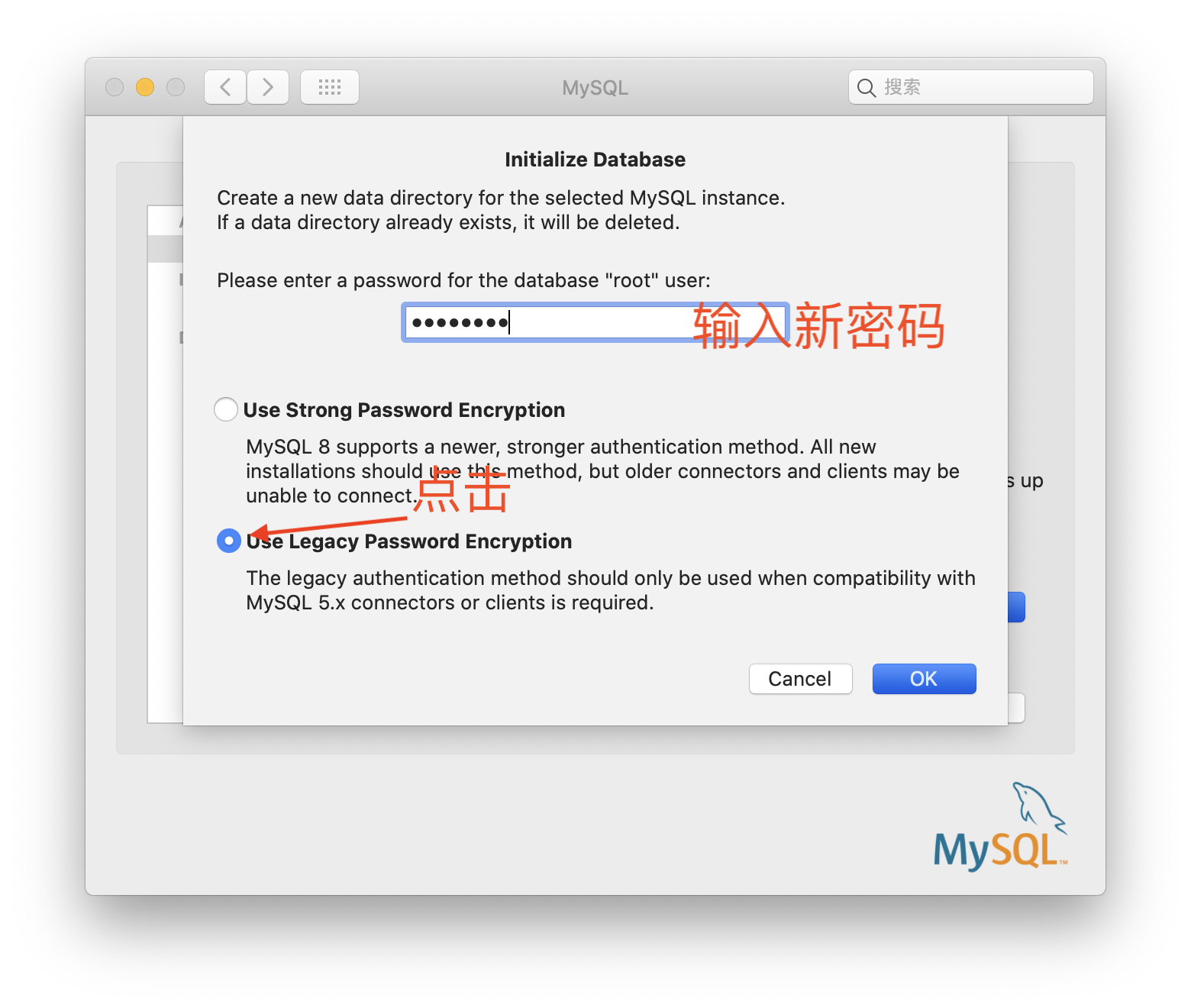Screen dimensions: 1191x1008
Task: Click the OK button
Action: pyautogui.click(x=924, y=679)
